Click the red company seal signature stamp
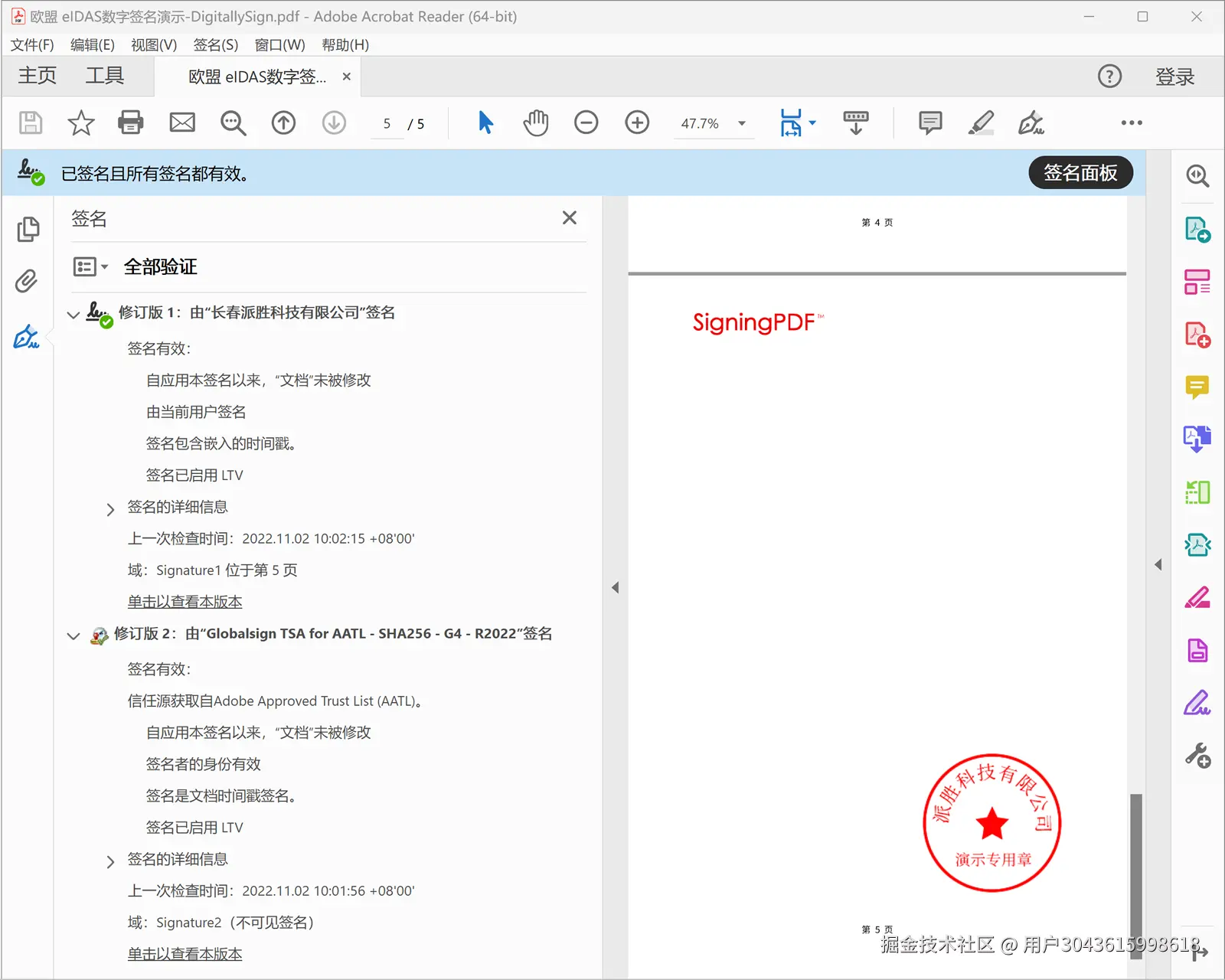Viewport: 1225px width, 980px height. [x=992, y=823]
